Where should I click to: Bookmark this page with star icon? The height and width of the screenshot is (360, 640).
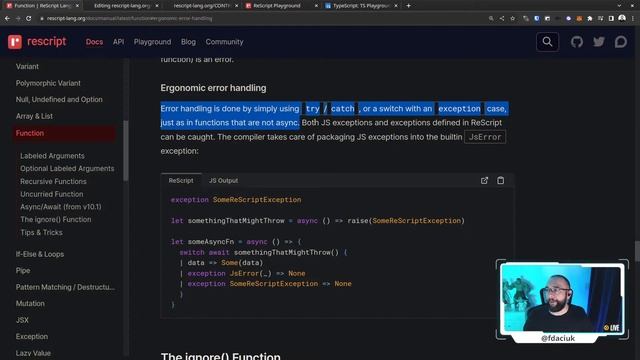[513, 18]
